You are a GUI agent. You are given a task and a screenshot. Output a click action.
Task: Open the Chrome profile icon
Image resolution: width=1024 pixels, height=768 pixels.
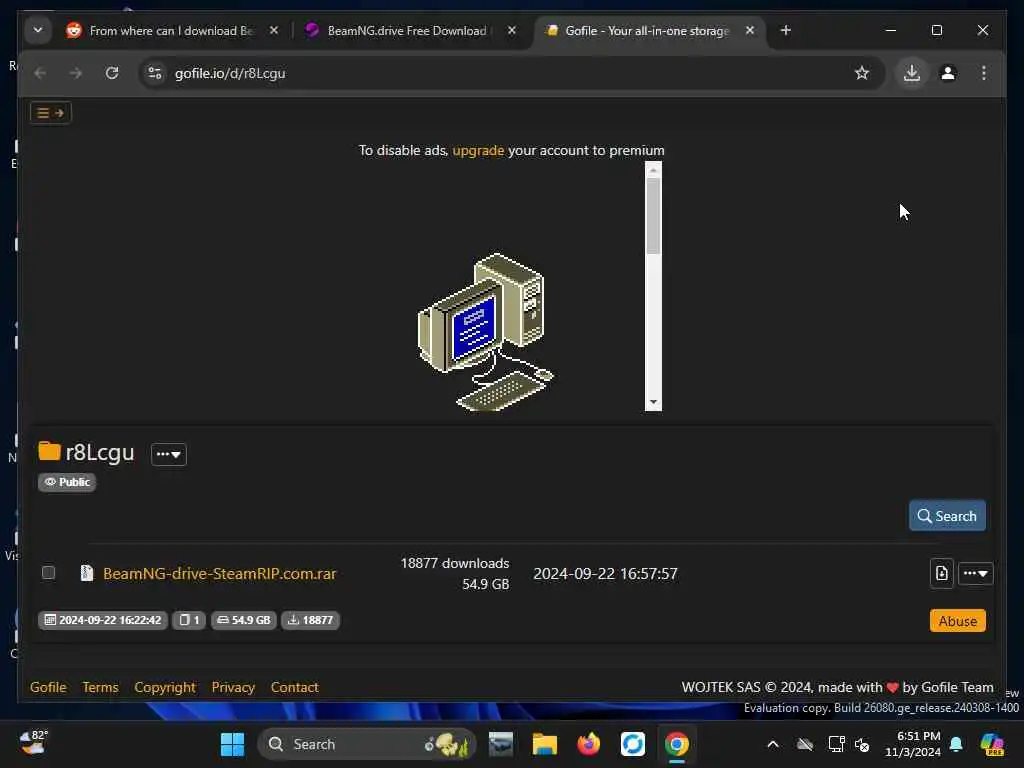click(948, 73)
